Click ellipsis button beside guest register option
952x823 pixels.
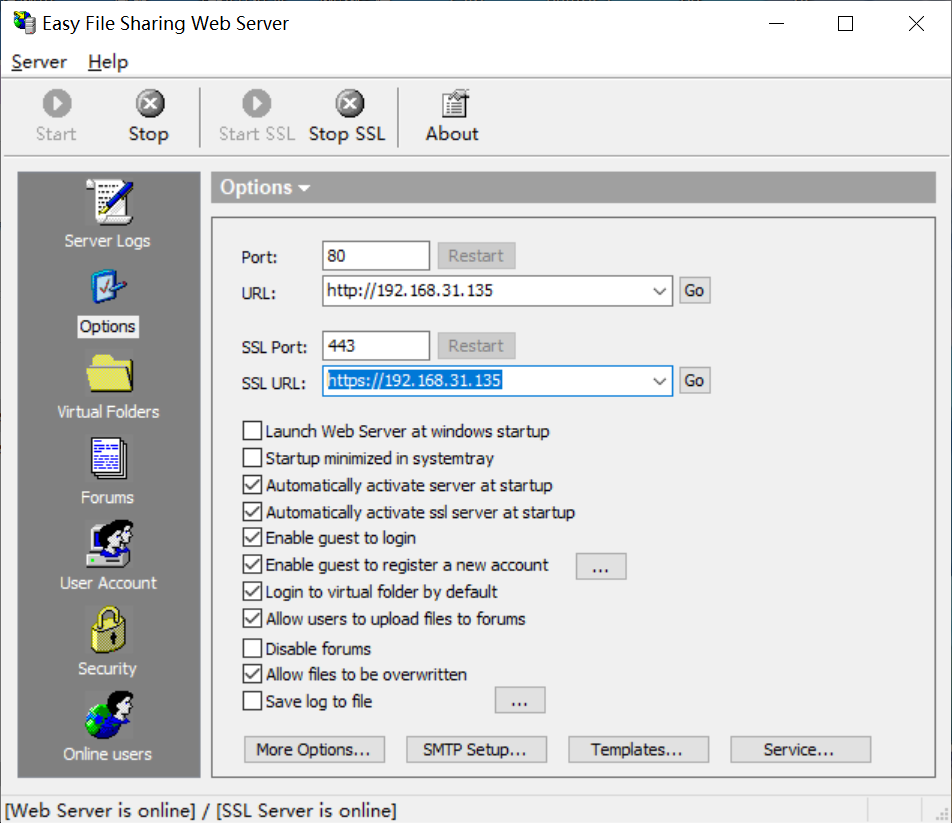click(600, 566)
